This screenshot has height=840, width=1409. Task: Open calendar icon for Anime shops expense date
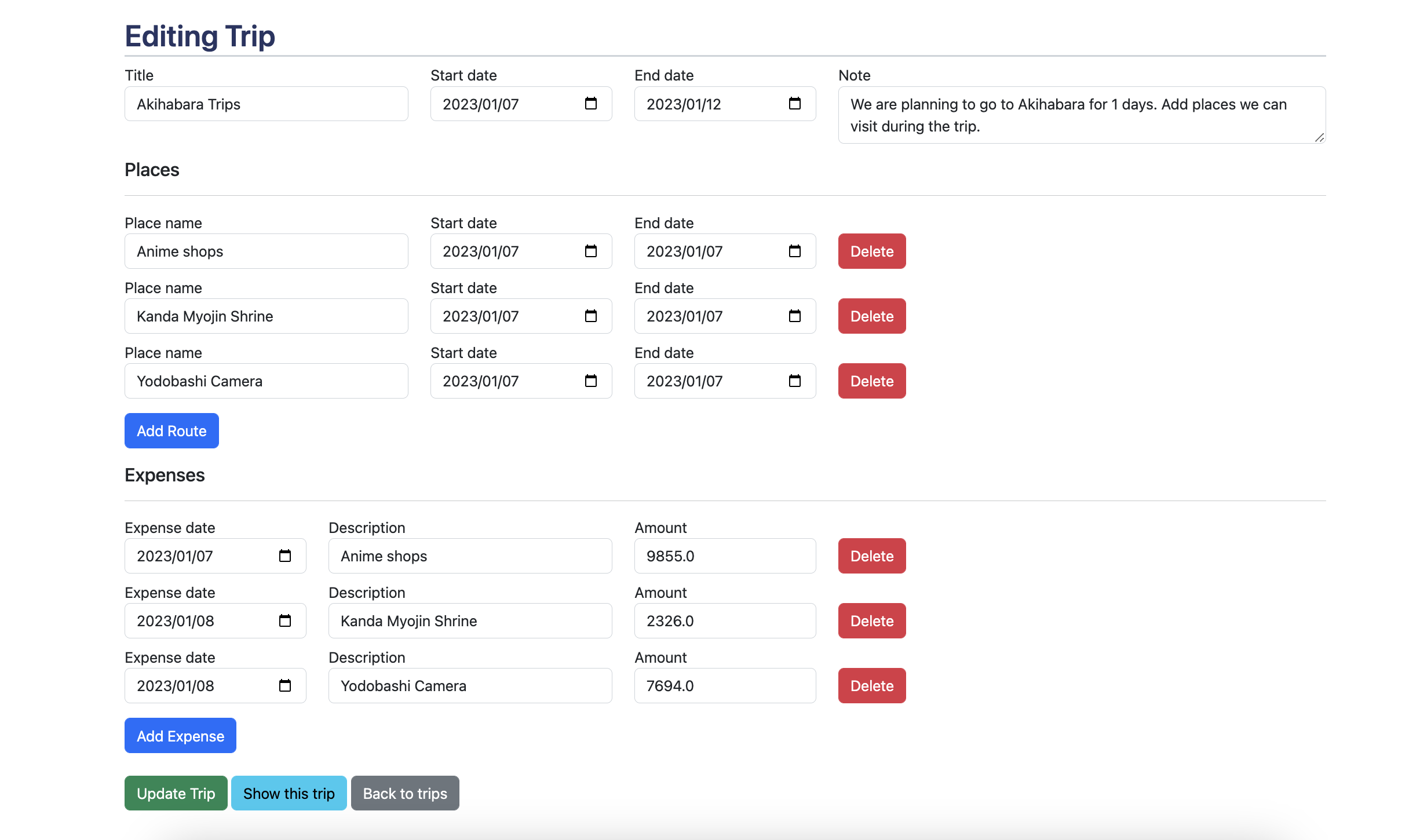tap(284, 556)
